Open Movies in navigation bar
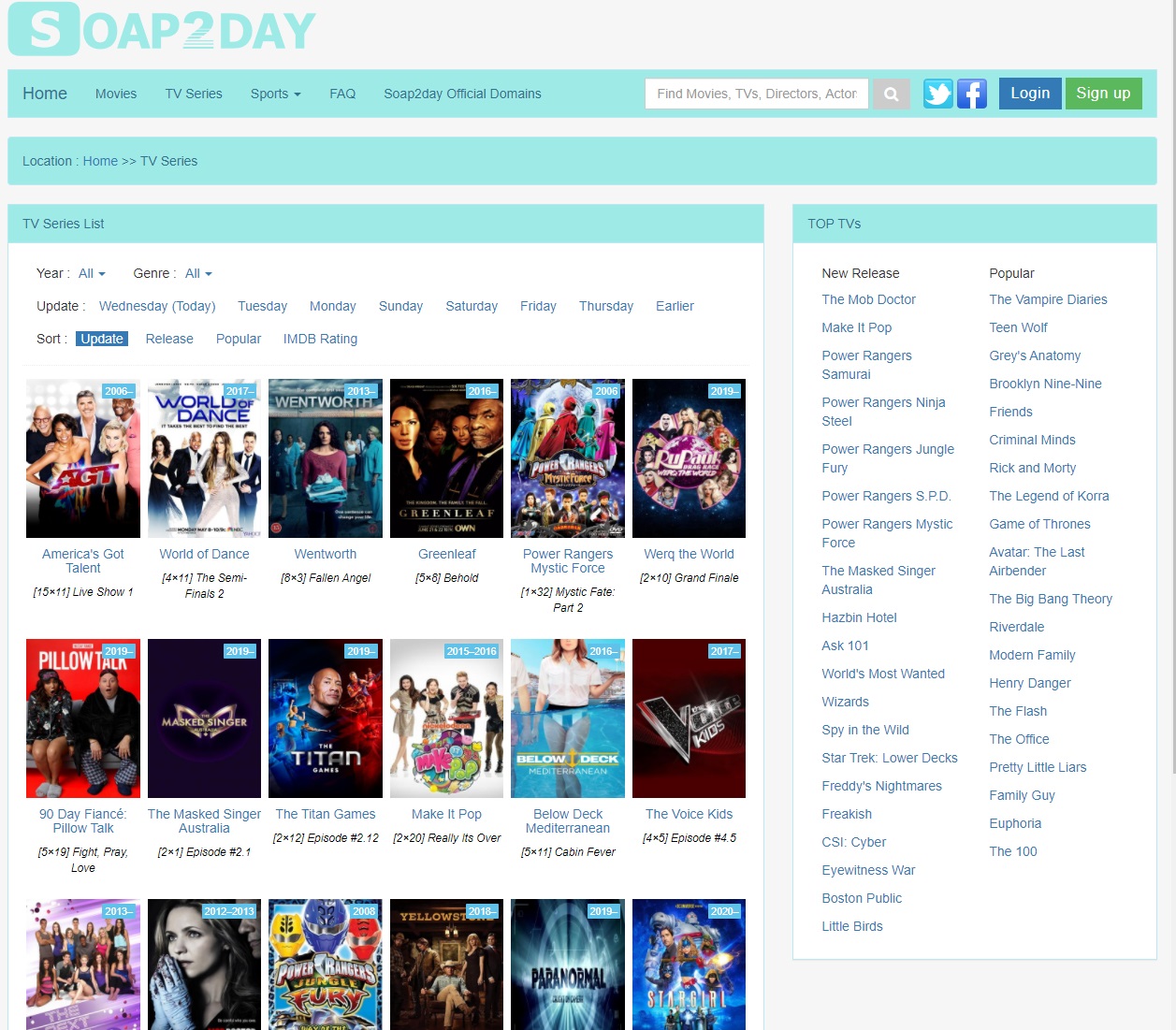 [x=116, y=94]
